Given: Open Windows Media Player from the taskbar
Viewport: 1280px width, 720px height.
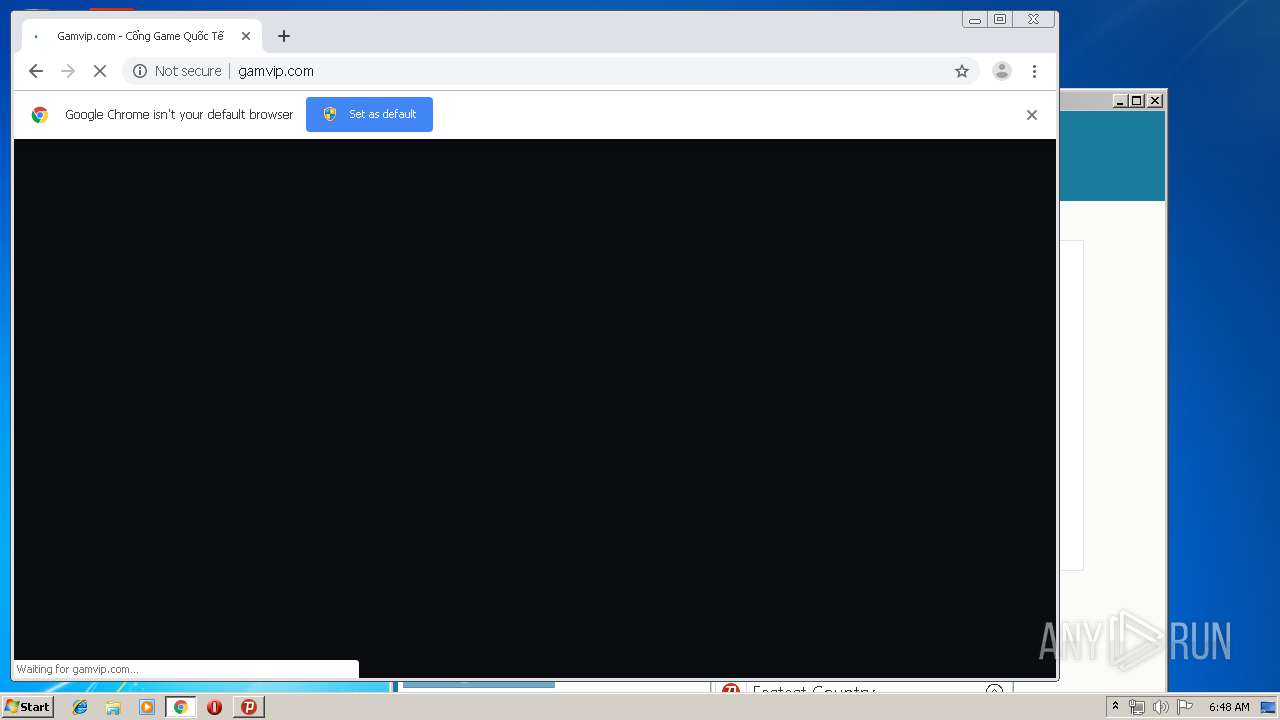Looking at the screenshot, I should (147, 707).
